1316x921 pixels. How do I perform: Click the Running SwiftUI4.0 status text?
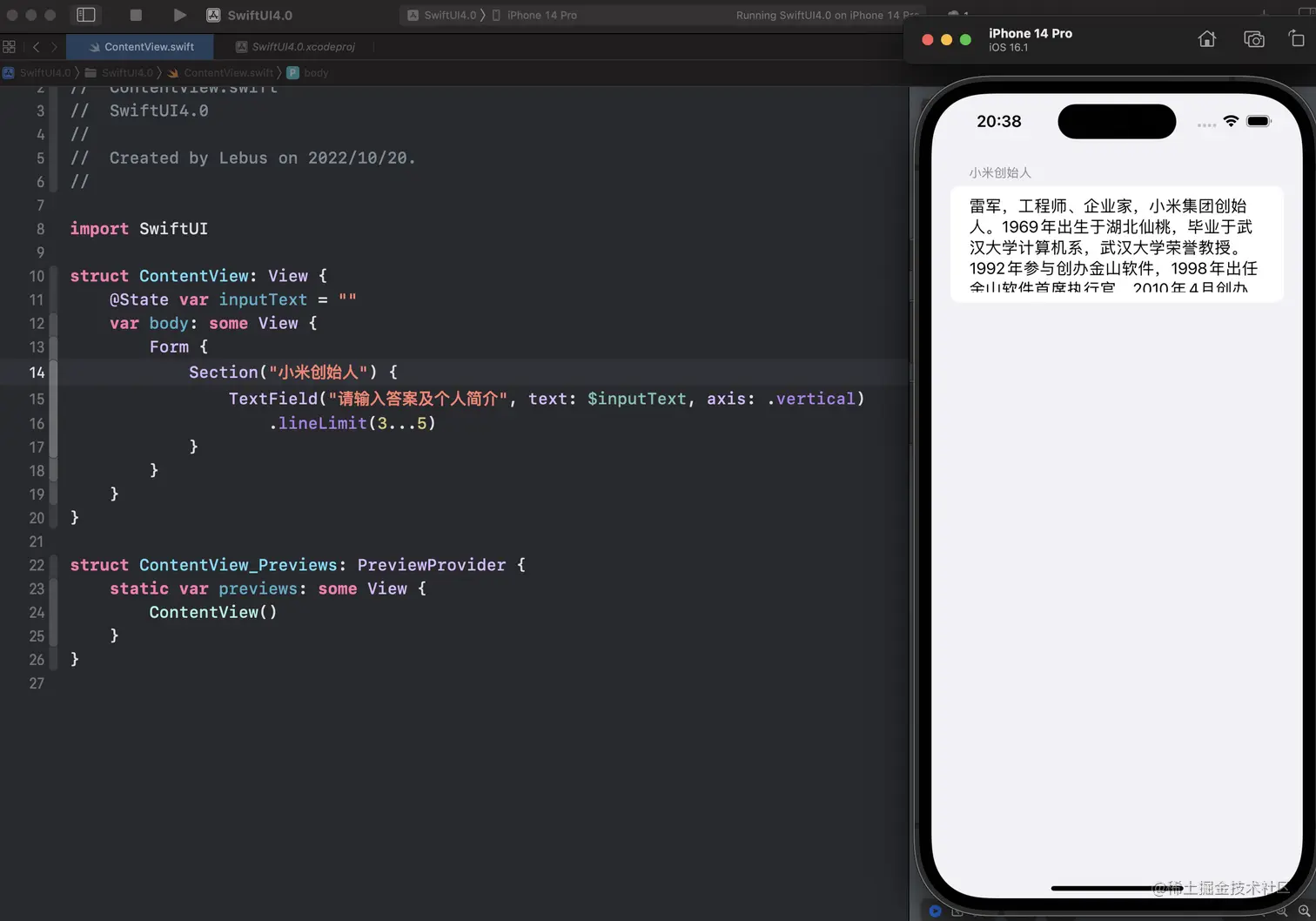point(827,15)
